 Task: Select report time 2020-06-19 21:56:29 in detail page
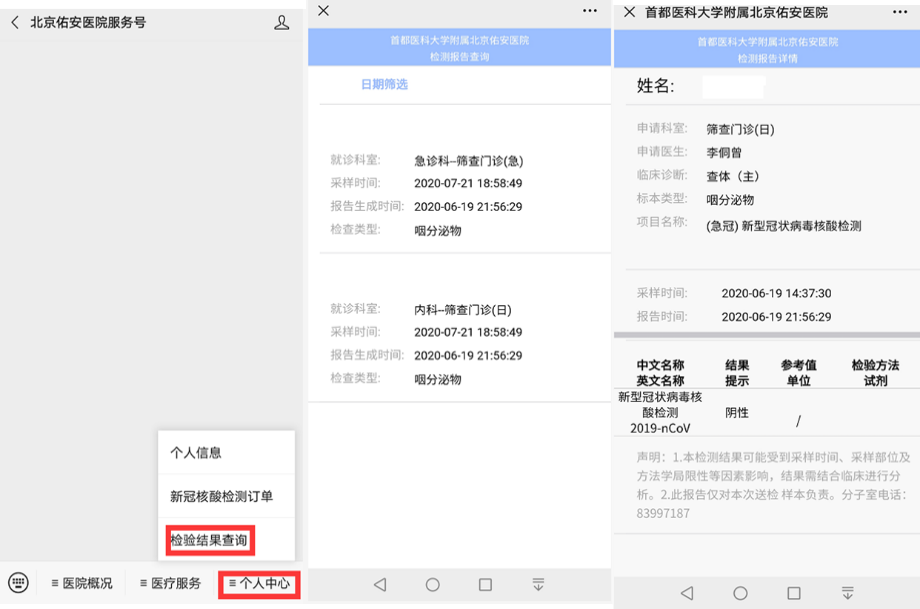pos(776,317)
